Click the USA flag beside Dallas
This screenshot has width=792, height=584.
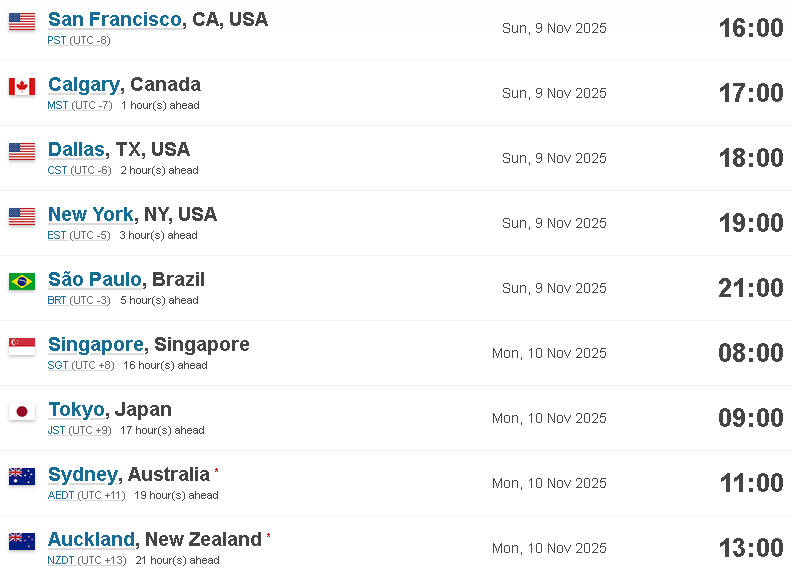pos(22,152)
